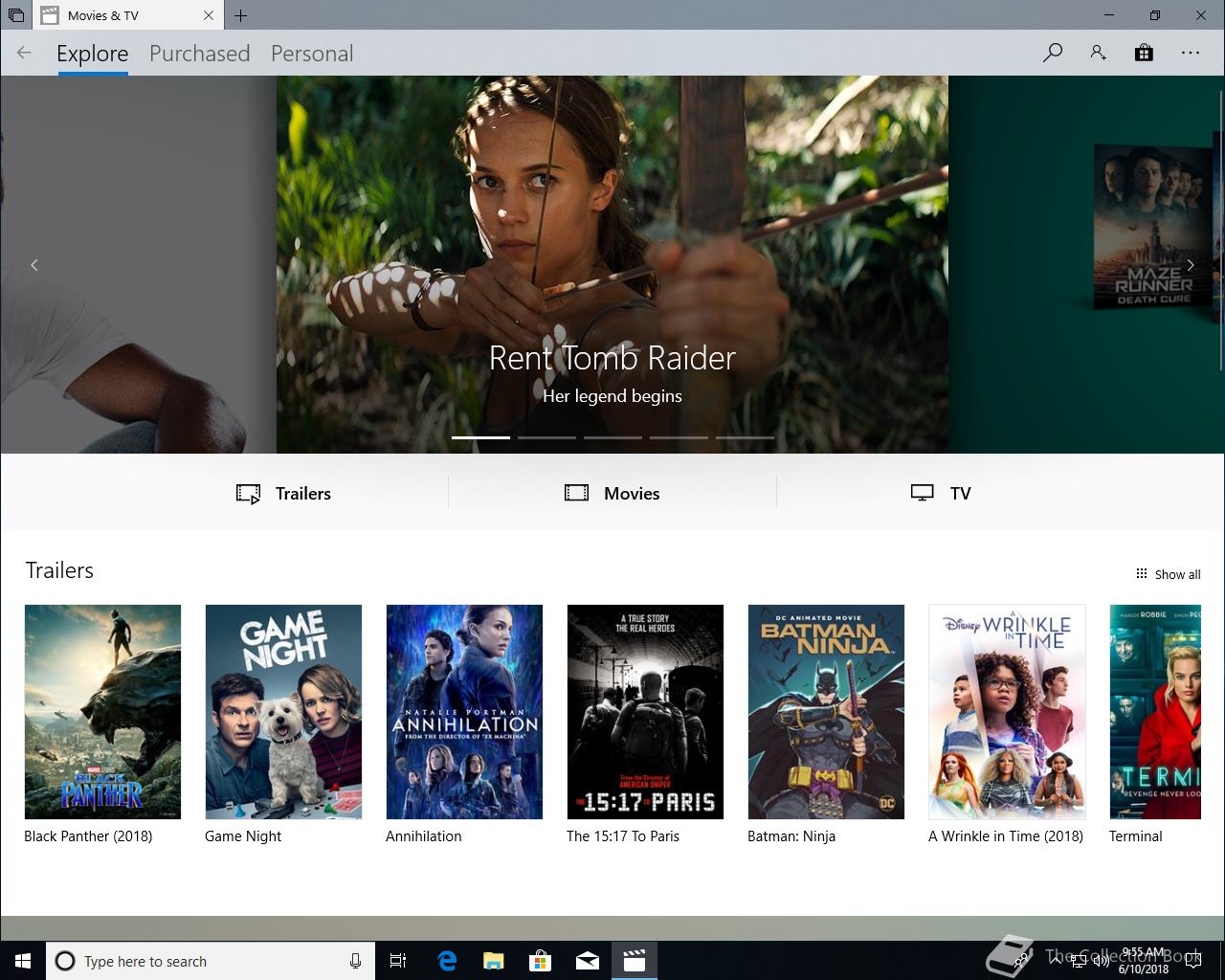The image size is (1225, 980).
Task: Switch to the Purchased tab
Action: (200, 54)
